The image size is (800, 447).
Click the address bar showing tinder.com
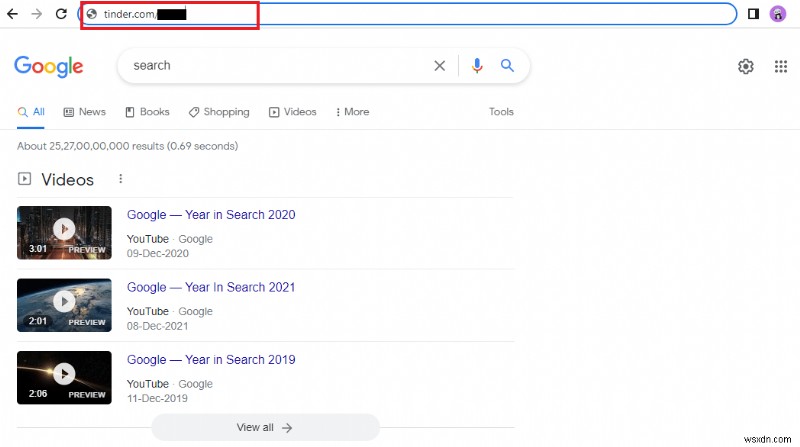pyautogui.click(x=400, y=14)
